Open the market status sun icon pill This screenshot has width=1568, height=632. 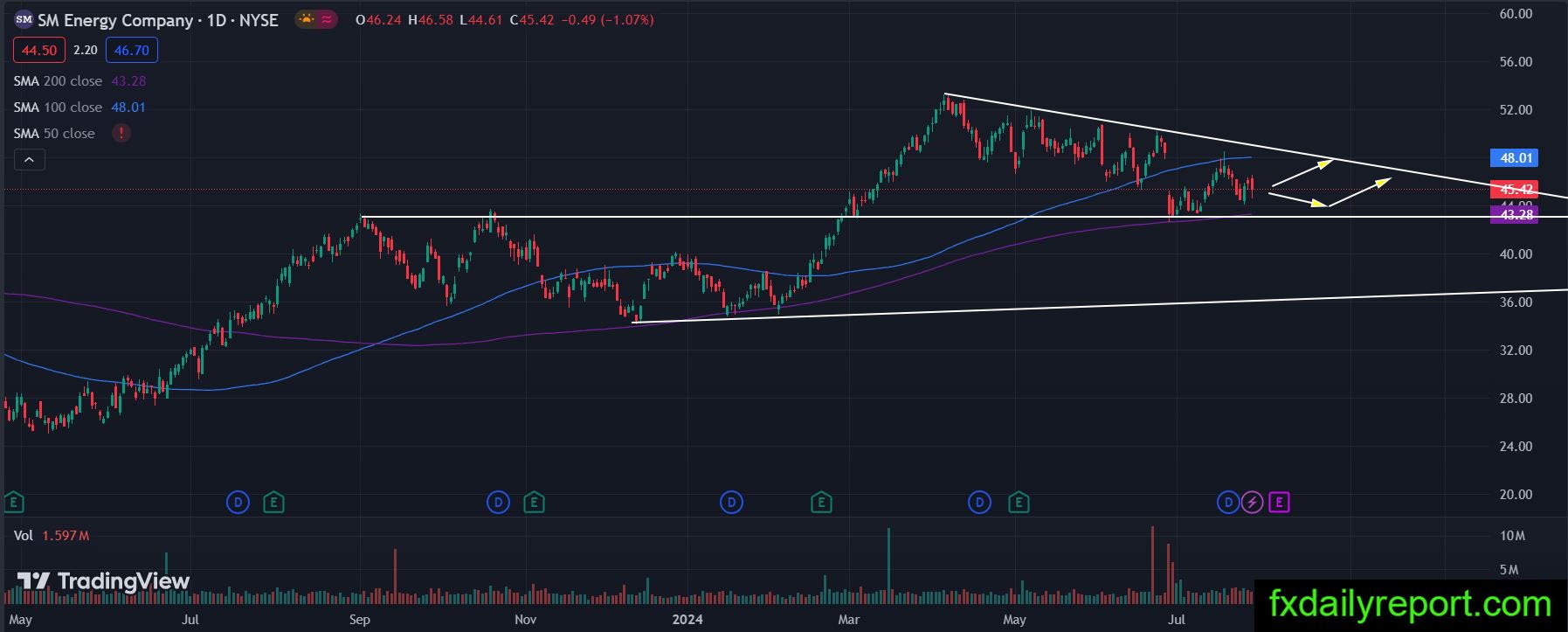pyautogui.click(x=315, y=19)
